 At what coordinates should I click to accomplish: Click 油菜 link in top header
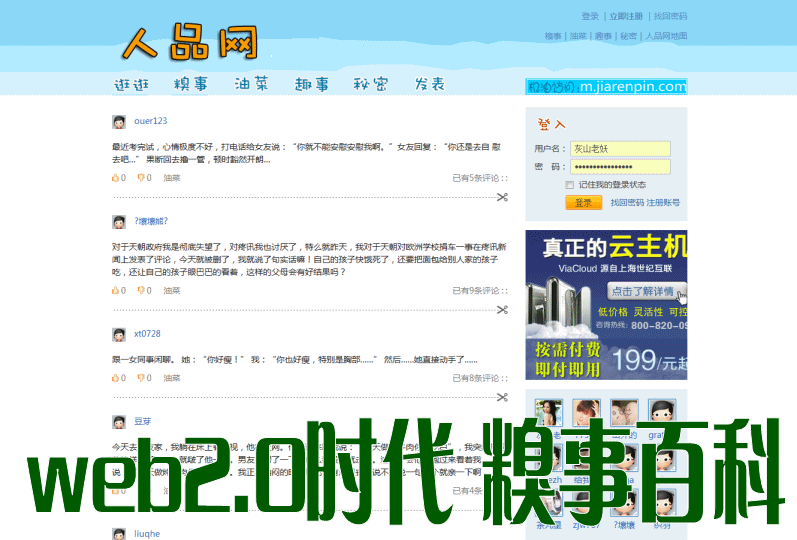[x=578, y=36]
